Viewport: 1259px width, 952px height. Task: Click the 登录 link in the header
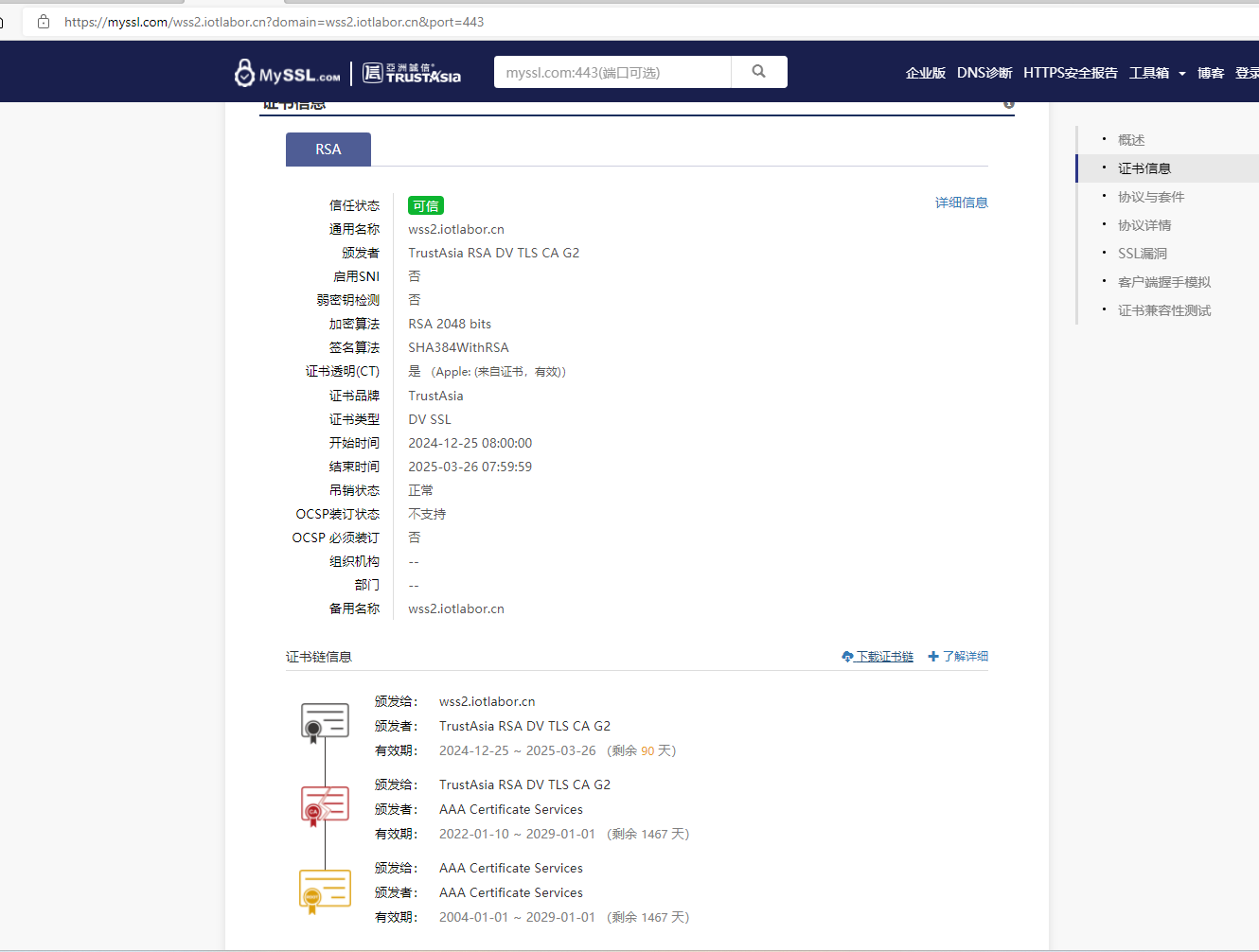coord(1247,73)
